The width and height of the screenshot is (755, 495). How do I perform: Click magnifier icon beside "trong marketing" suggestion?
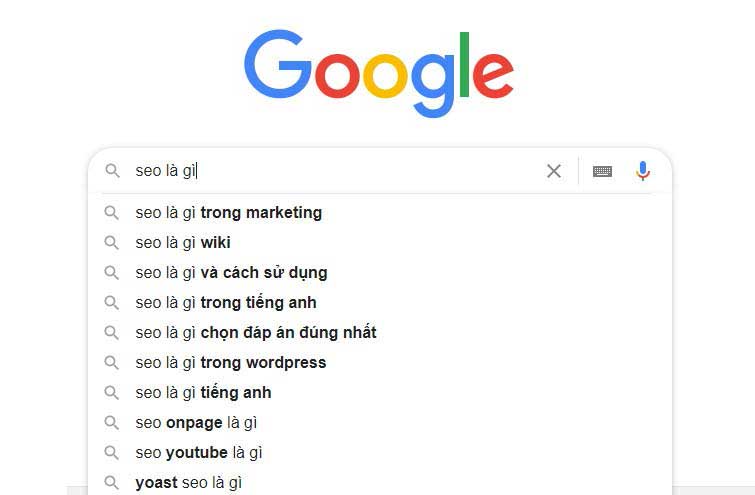coord(113,212)
